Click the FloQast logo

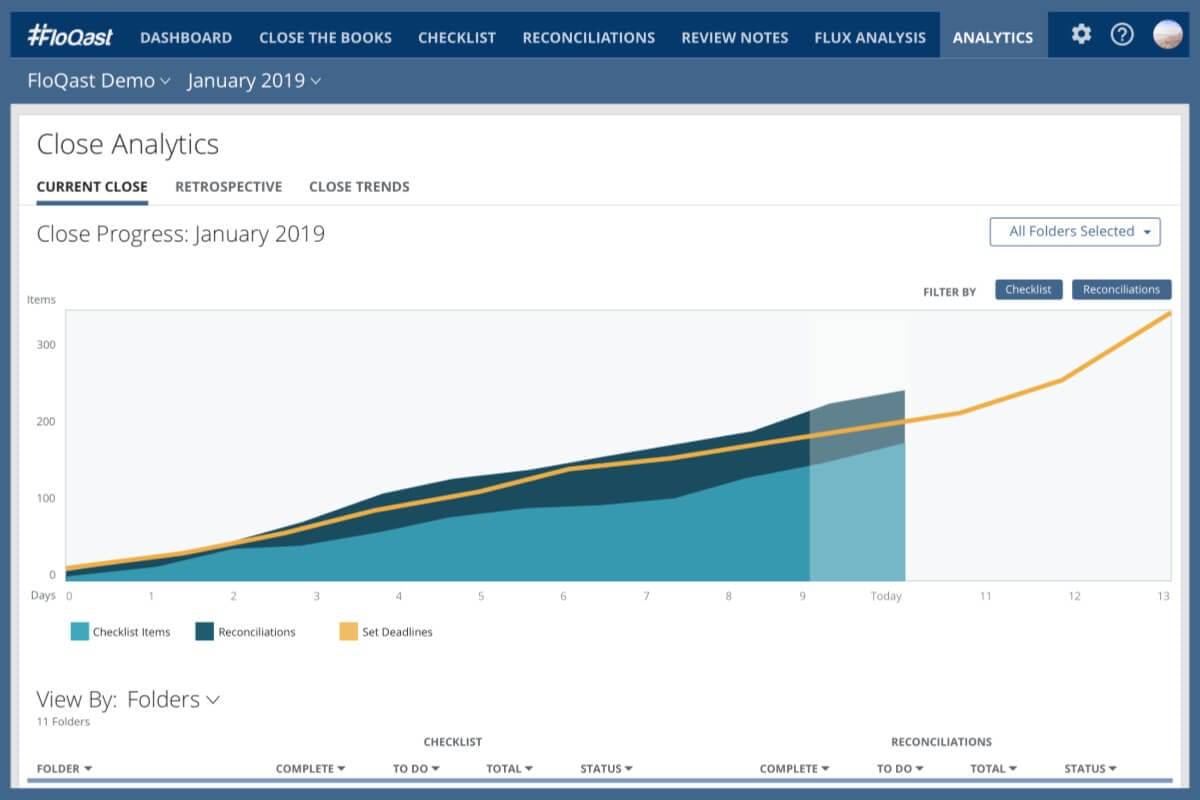coord(70,37)
